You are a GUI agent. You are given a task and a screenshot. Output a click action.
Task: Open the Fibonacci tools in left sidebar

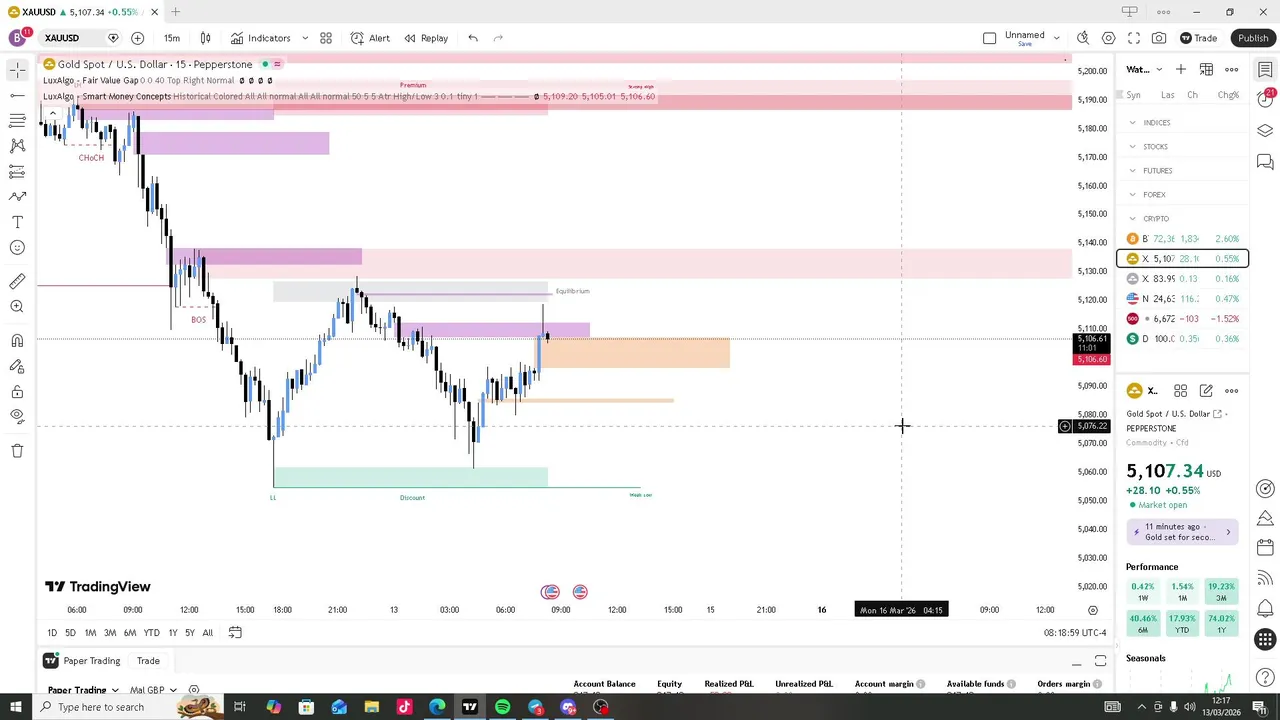point(17,120)
